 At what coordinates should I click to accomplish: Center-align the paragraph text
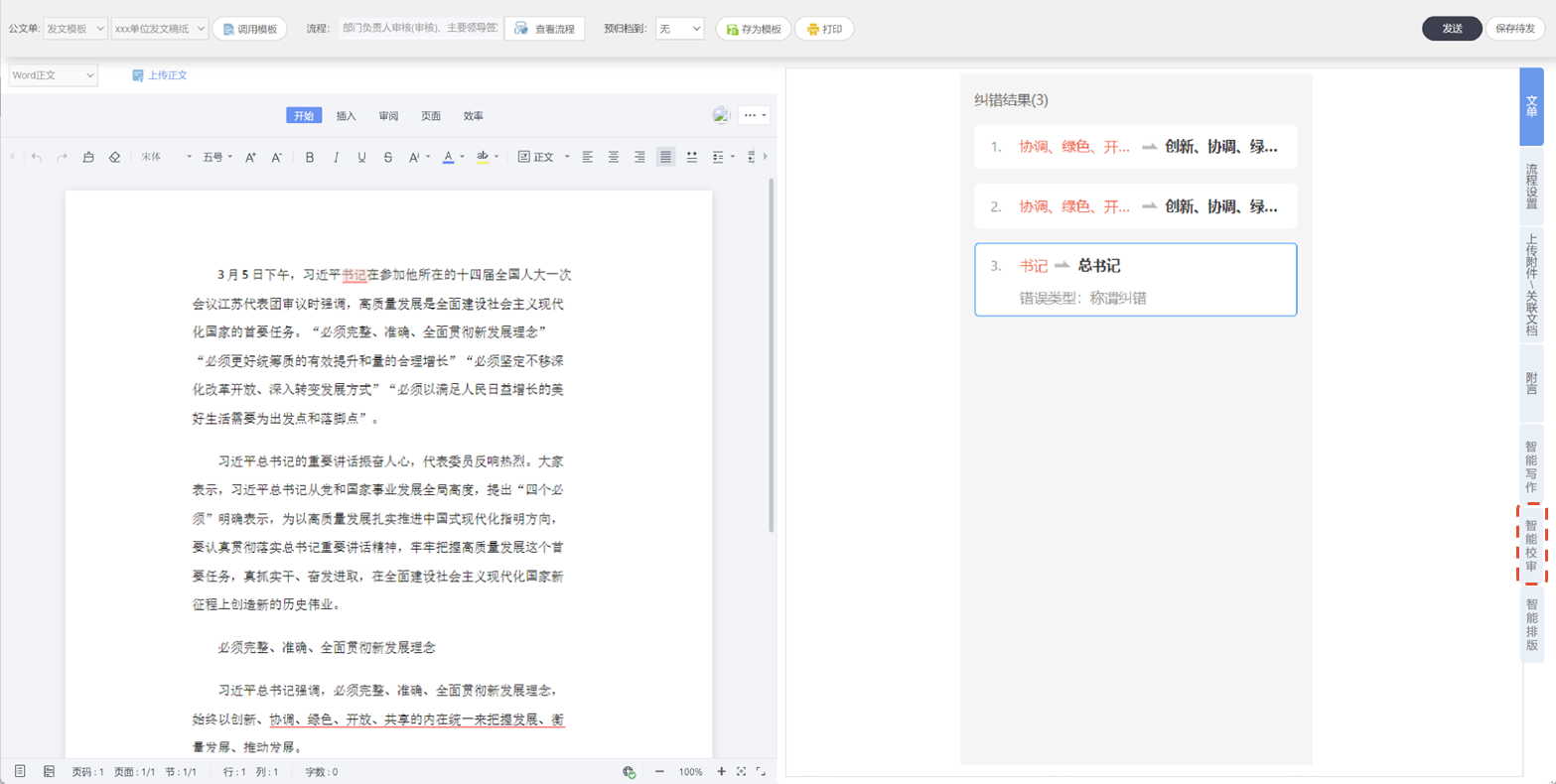click(614, 157)
